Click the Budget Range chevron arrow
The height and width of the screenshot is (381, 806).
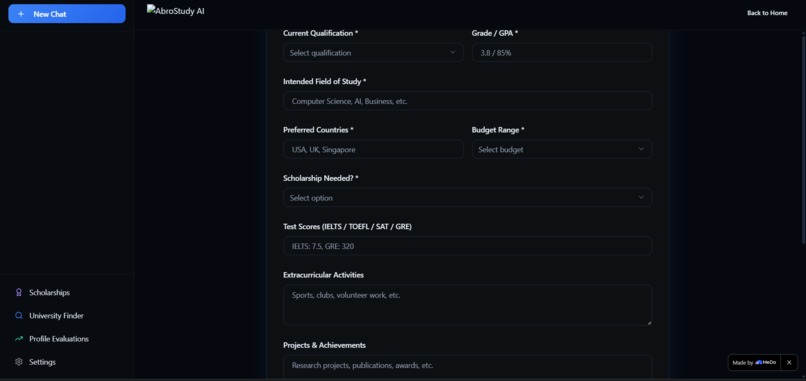pyautogui.click(x=641, y=150)
